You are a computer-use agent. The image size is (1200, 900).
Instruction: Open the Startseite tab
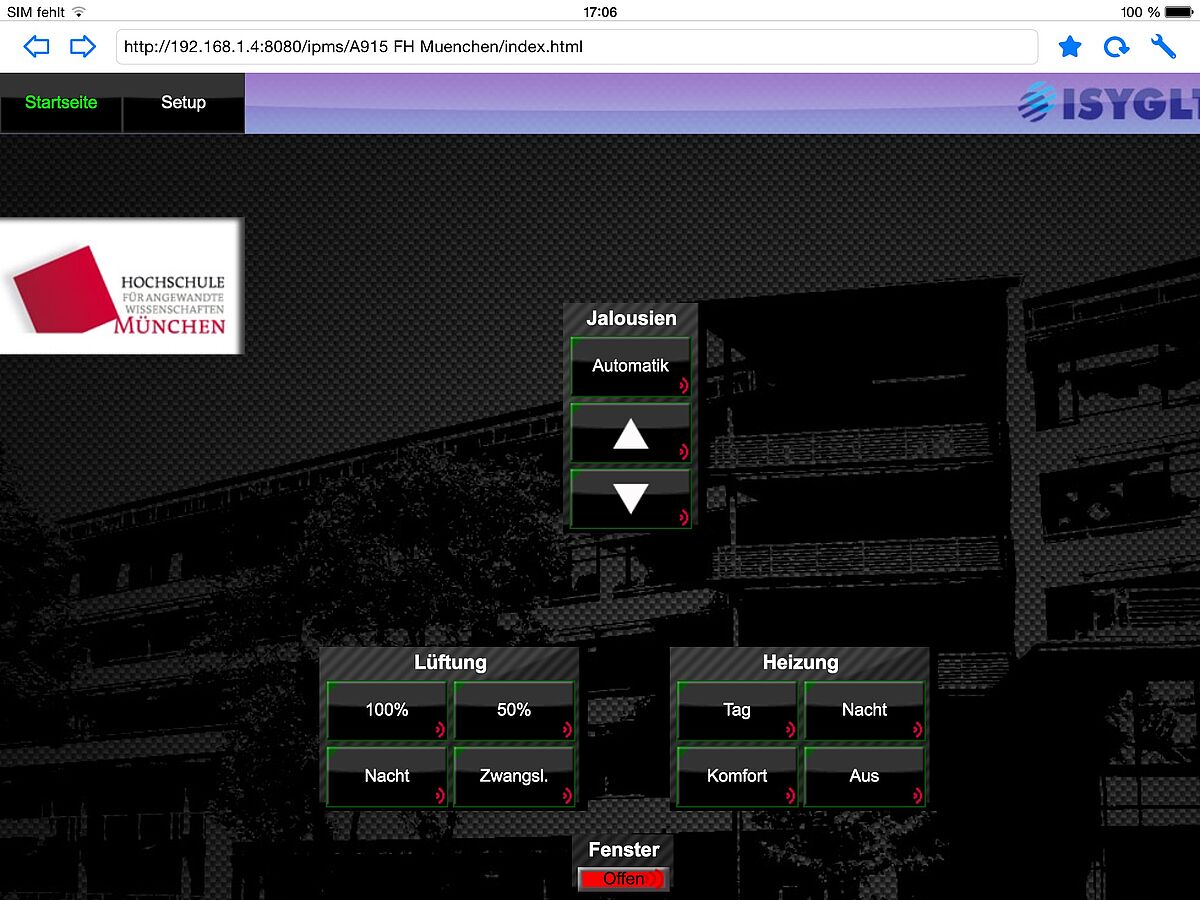(61, 103)
